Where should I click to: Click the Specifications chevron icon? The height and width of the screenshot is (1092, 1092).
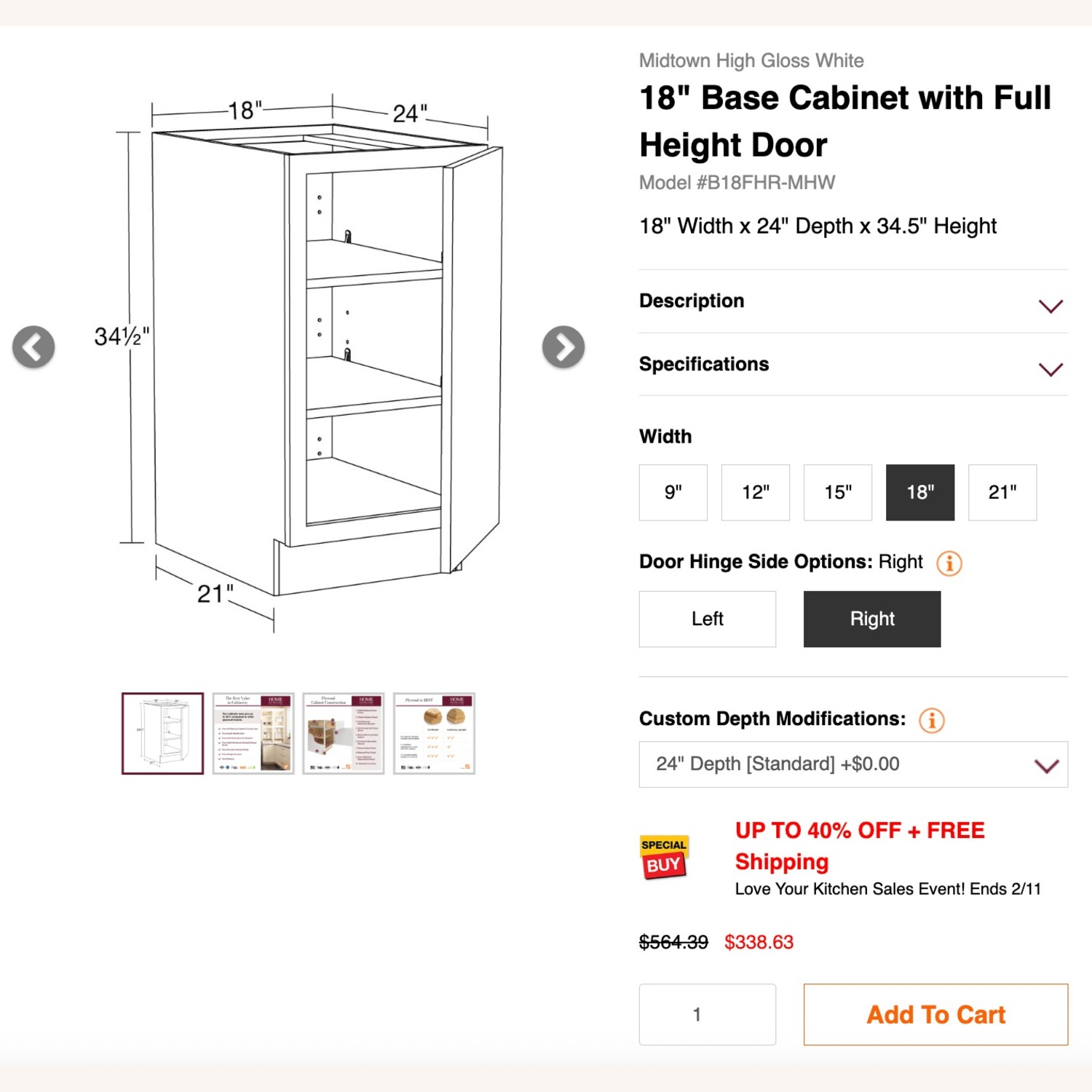1050,369
